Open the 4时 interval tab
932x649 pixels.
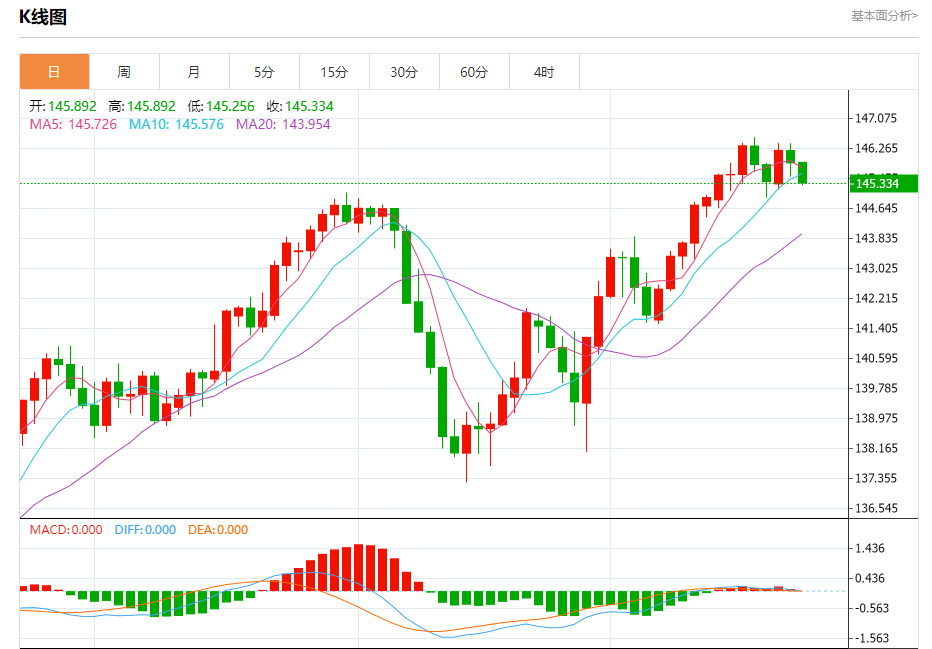tap(544, 72)
